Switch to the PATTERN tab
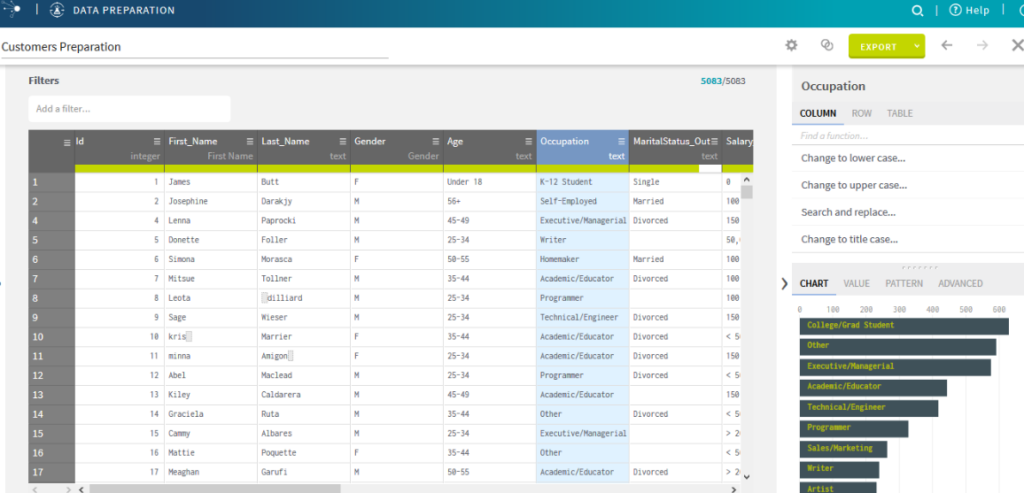Screen dimensions: 1024x493 [x=904, y=283]
